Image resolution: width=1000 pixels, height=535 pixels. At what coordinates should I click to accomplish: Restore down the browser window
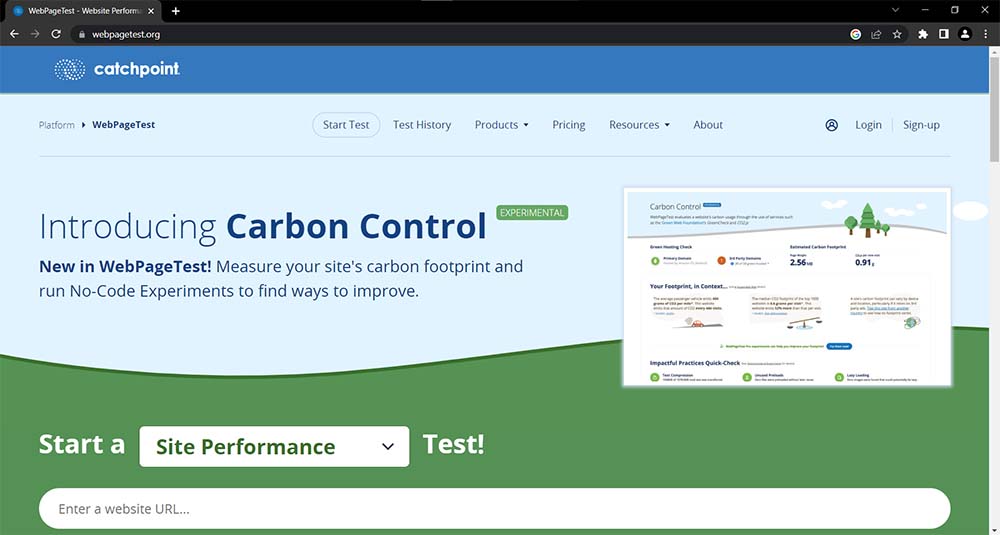(x=955, y=10)
